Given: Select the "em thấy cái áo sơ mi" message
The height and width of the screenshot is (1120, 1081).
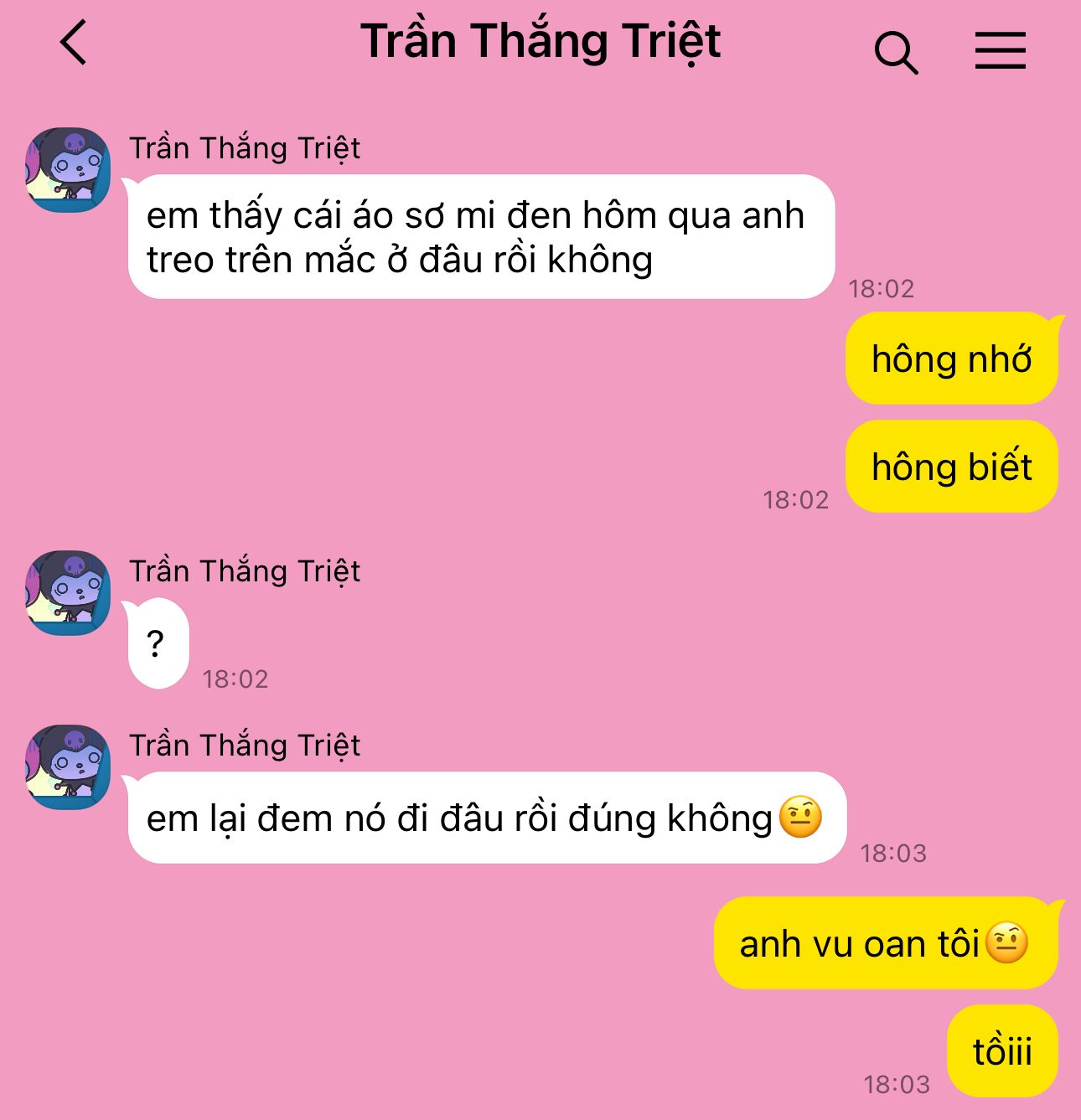Looking at the screenshot, I should click(482, 237).
